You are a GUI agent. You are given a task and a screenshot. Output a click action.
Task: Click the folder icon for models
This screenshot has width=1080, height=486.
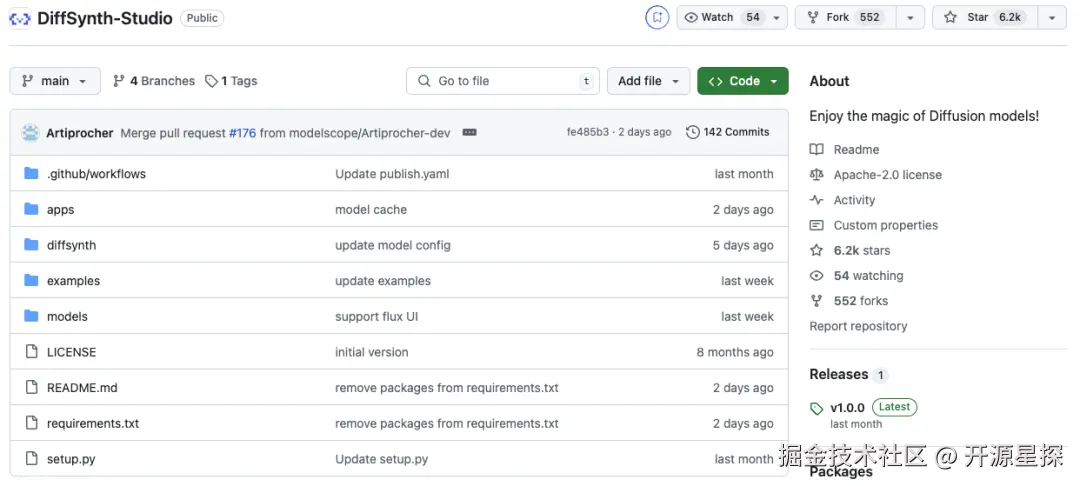31,316
